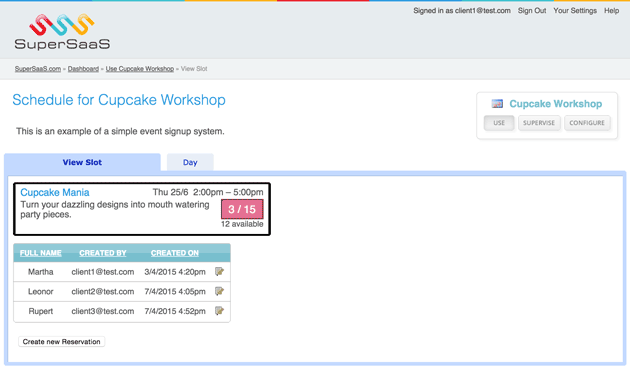The image size is (630, 375).
Task: Click the Cupcake Workshop sidebar title
Action: [x=556, y=104]
